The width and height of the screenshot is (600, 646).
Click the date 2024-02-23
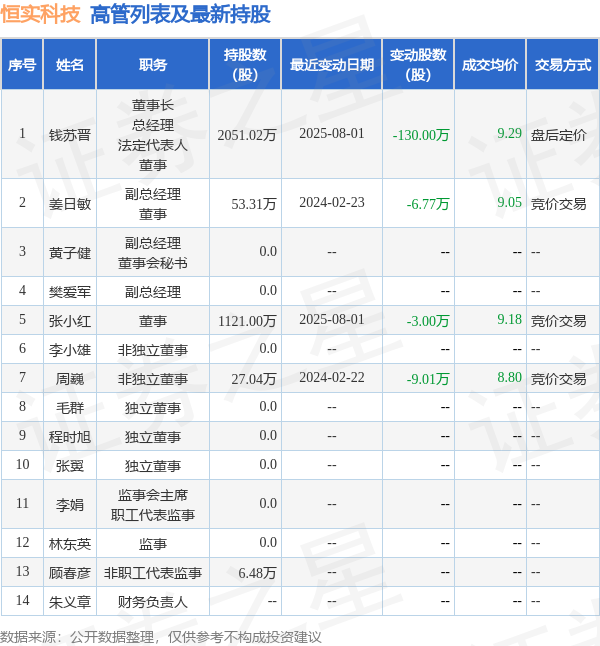point(332,202)
